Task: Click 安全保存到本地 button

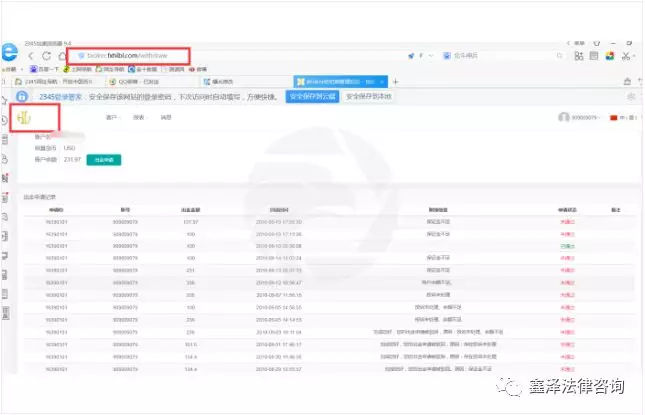Action: [369, 97]
